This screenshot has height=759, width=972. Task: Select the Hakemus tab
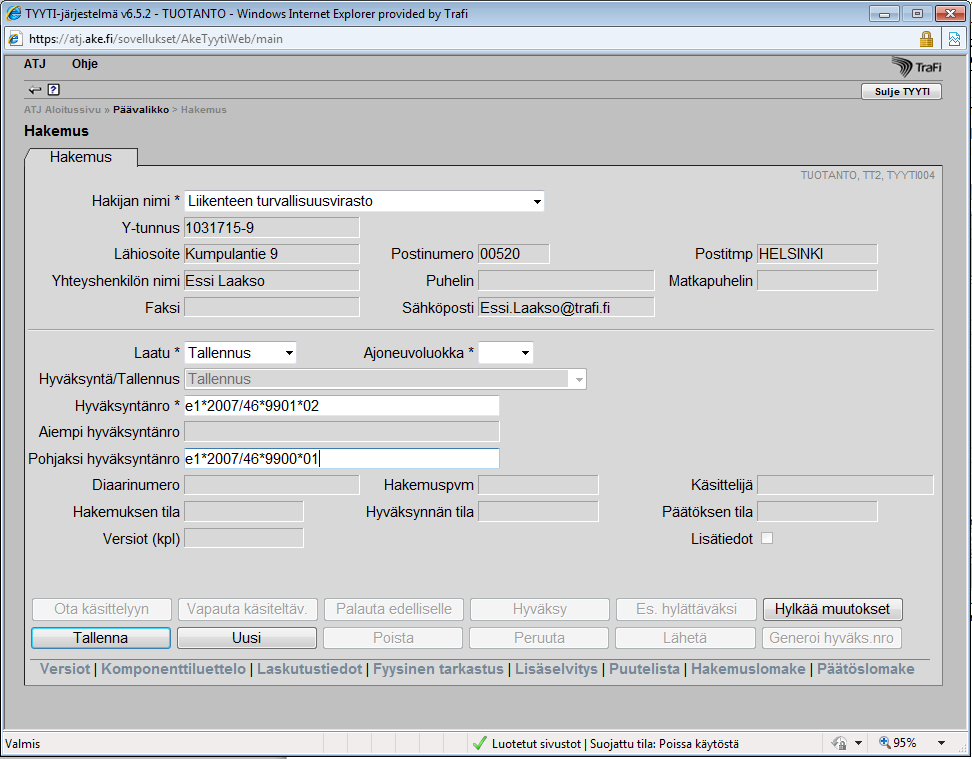pyautogui.click(x=81, y=157)
